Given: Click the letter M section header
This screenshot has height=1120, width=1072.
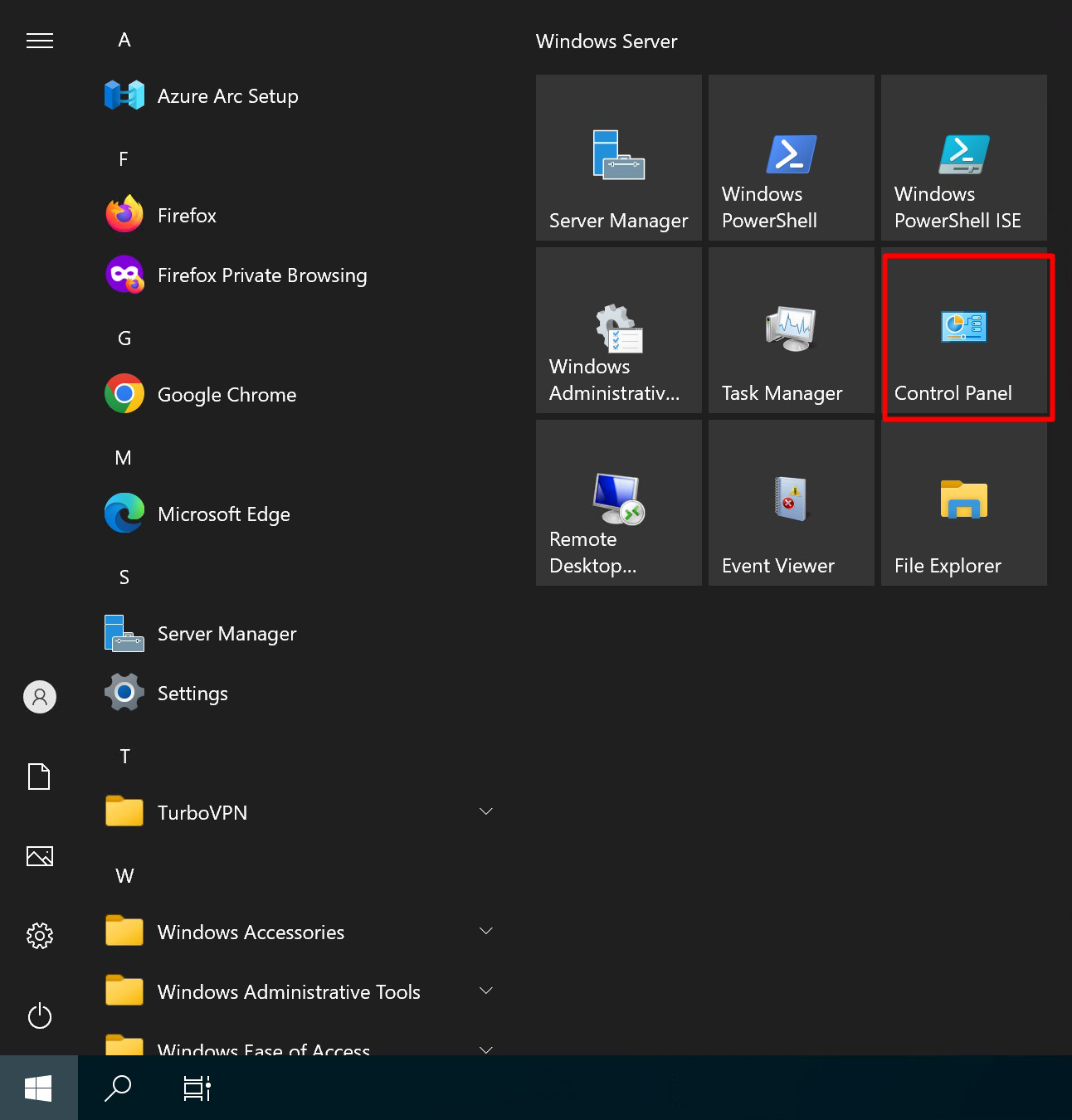Looking at the screenshot, I should 124,458.
